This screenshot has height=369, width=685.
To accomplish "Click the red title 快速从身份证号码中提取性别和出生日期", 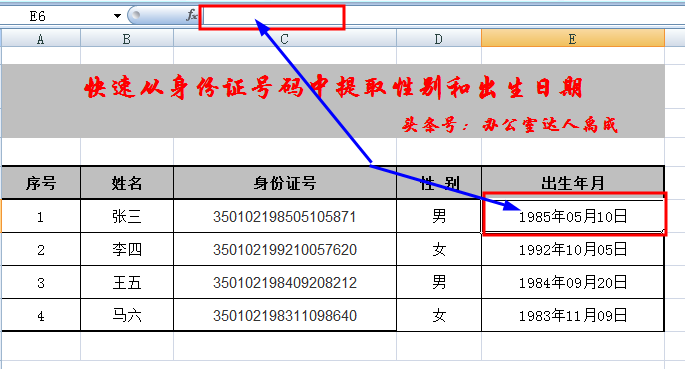I will tap(333, 87).
